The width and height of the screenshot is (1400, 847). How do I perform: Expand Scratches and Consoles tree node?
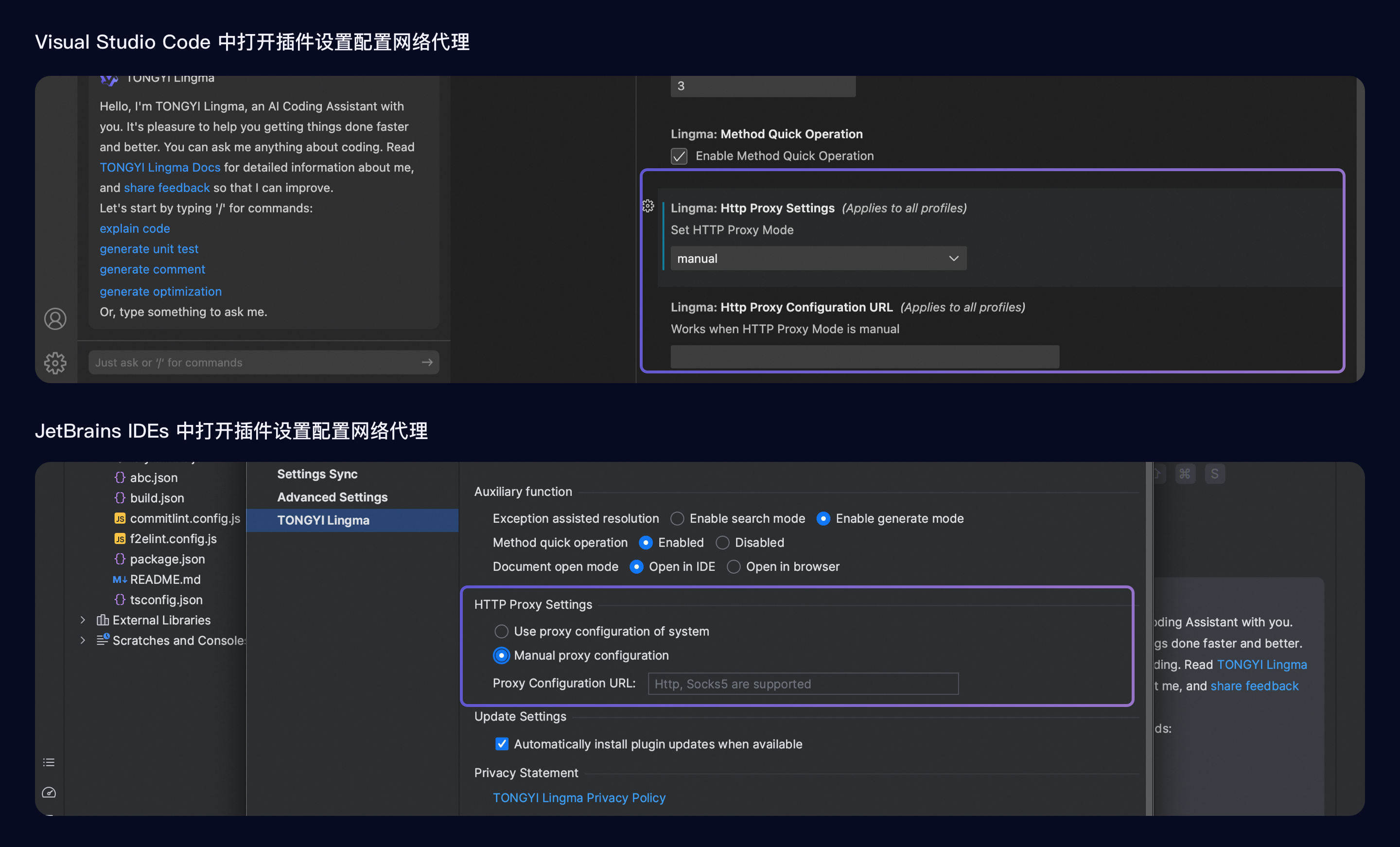point(83,641)
